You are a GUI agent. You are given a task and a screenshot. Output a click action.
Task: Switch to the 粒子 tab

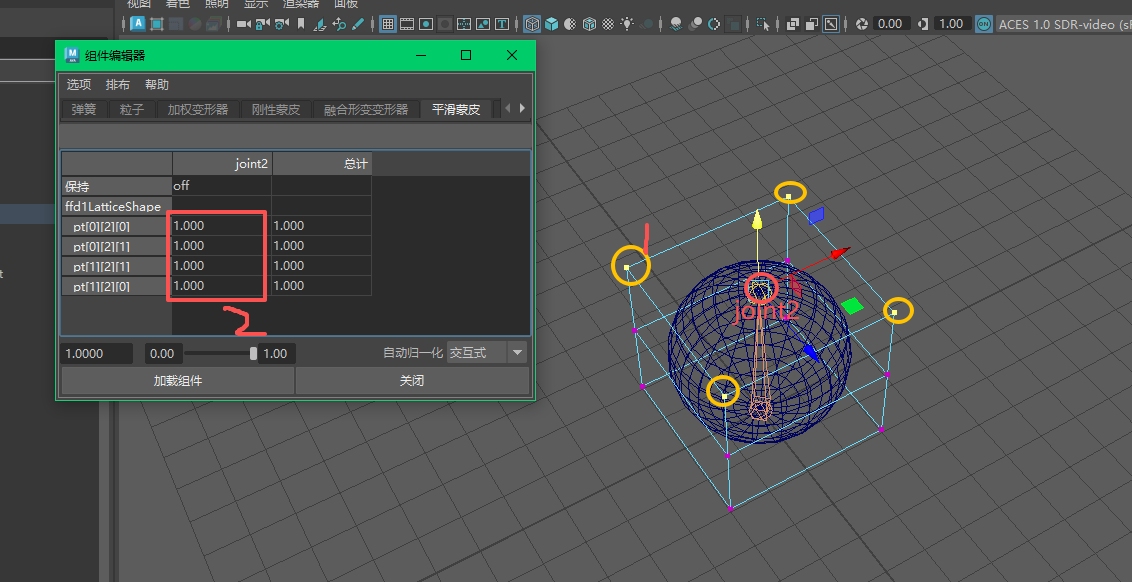pos(132,110)
